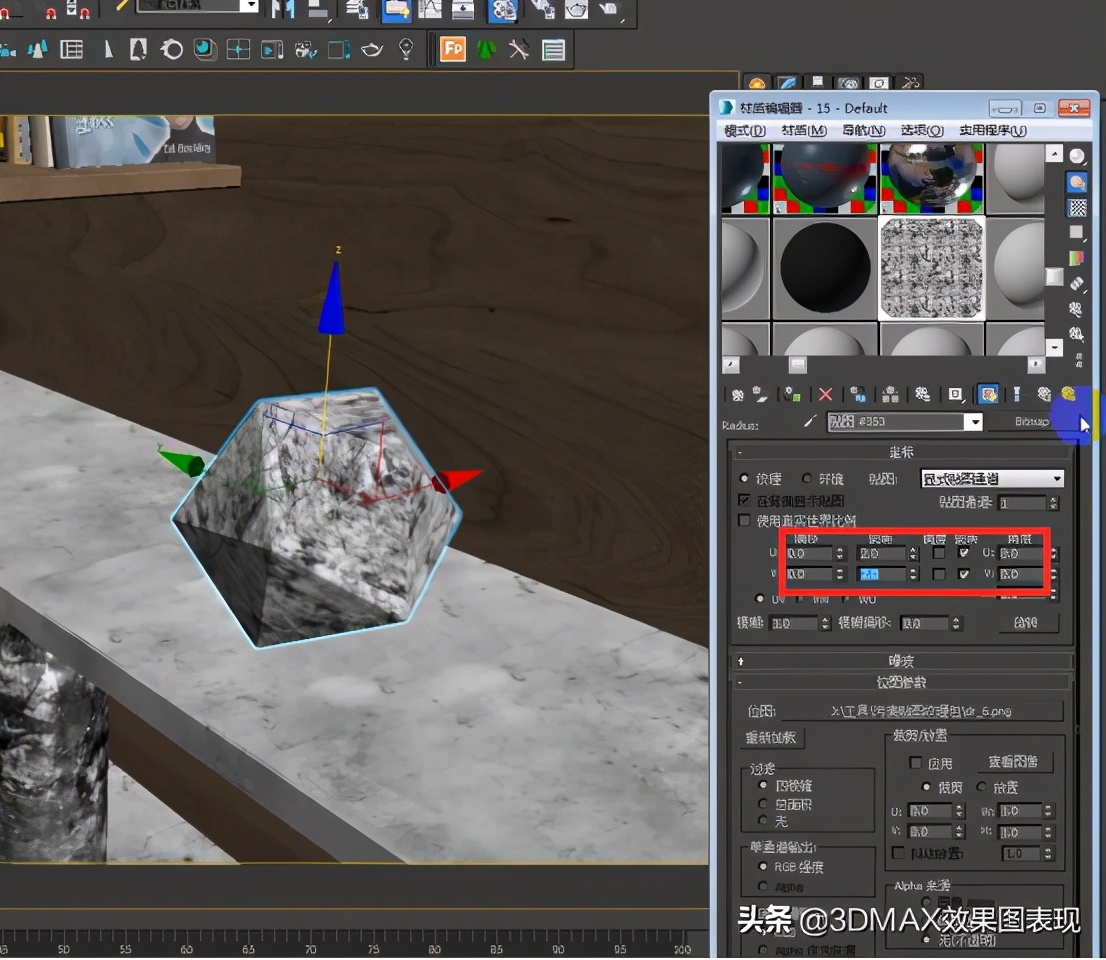This screenshot has width=1106, height=960.
Task: Click the Assign Material to Selection icon
Action: [790, 394]
